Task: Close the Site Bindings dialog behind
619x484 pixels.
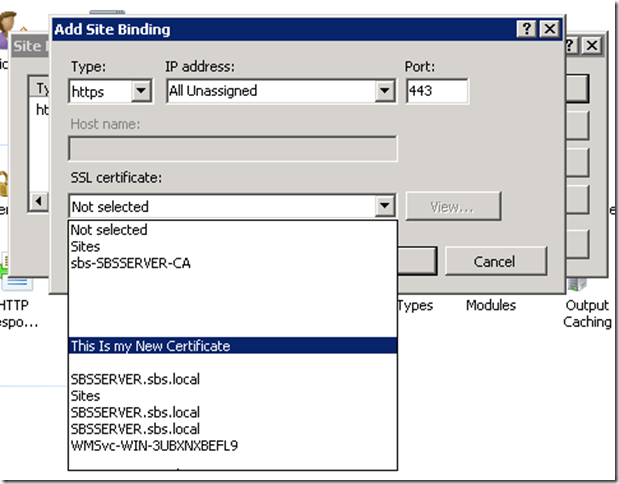Action: pos(592,46)
